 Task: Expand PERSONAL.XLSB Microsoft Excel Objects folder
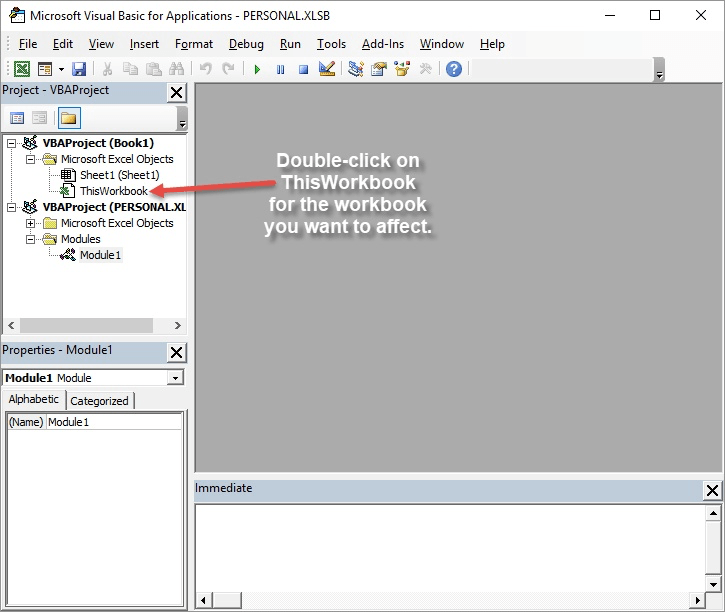click(x=31, y=223)
